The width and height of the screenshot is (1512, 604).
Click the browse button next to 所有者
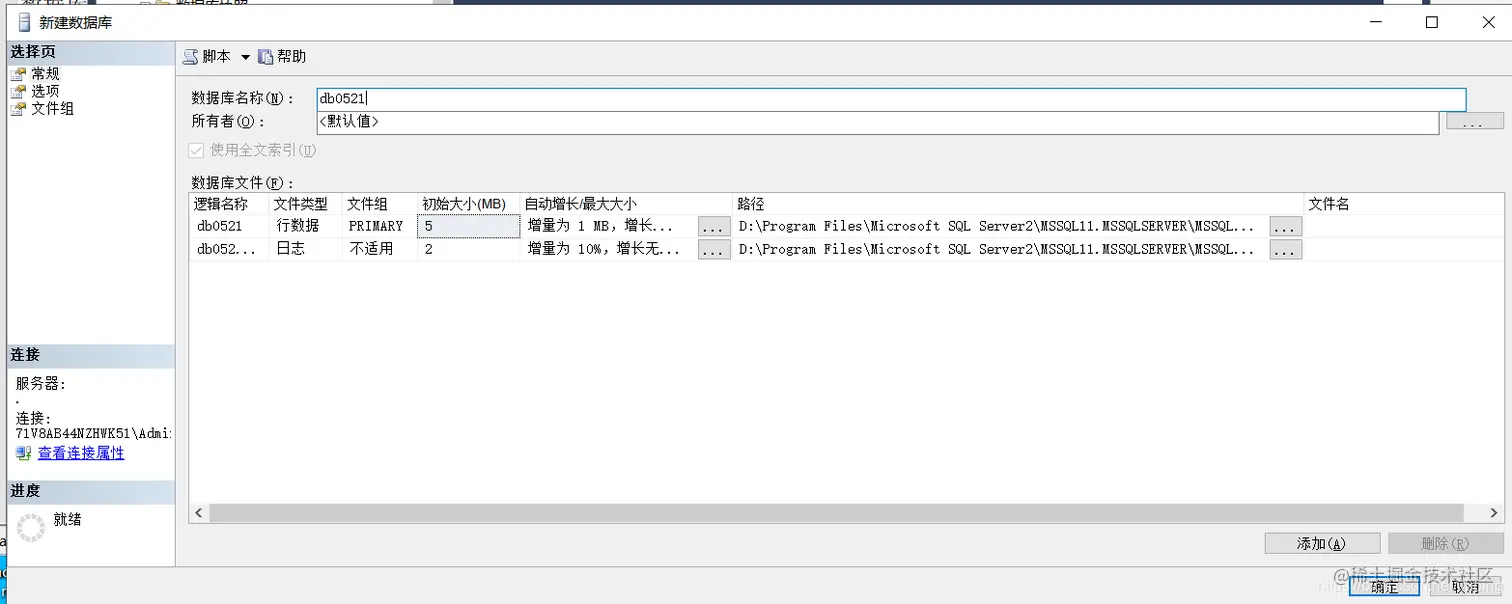[x=1475, y=122]
